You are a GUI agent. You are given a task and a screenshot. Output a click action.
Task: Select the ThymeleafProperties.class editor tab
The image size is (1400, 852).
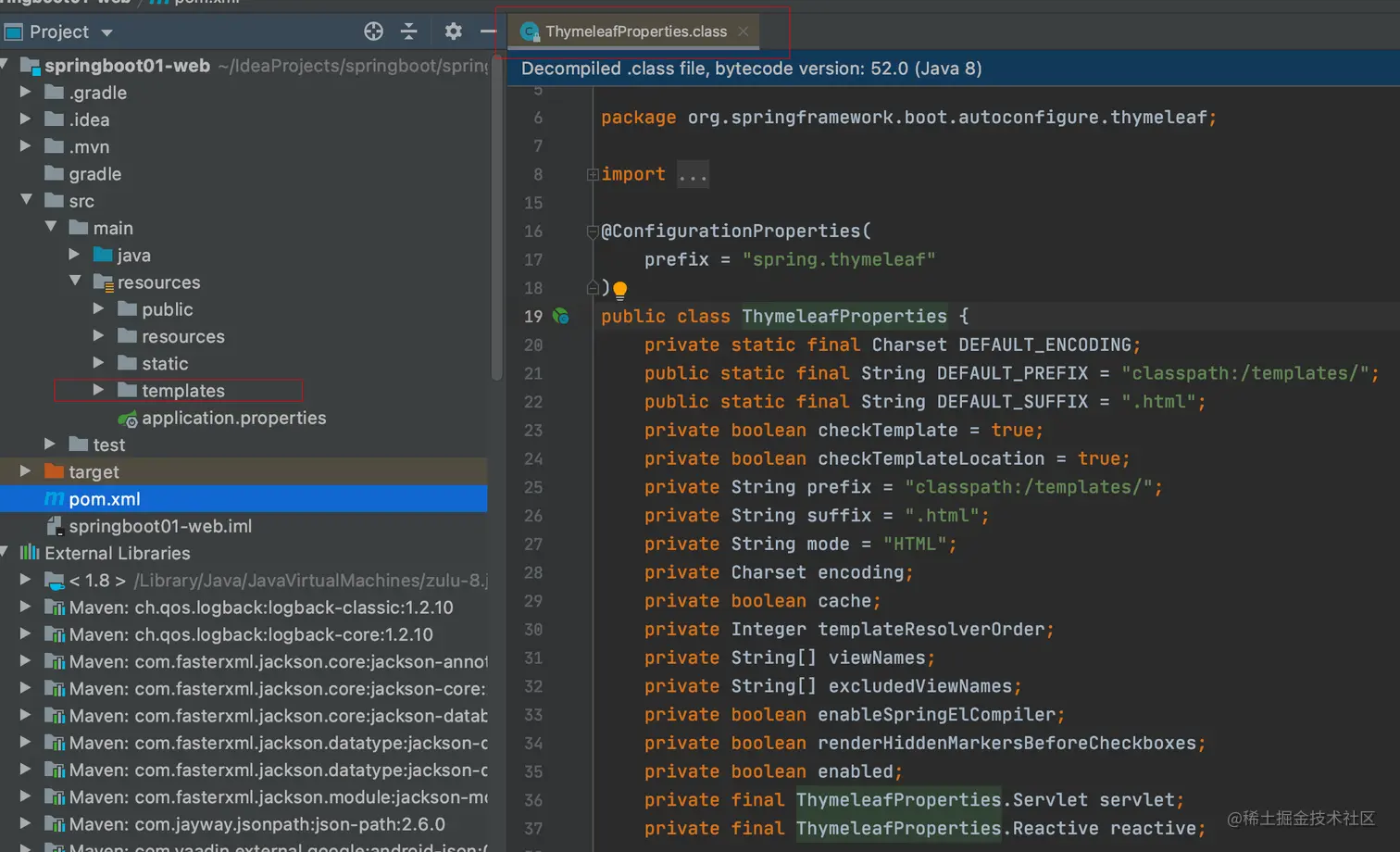click(x=635, y=31)
